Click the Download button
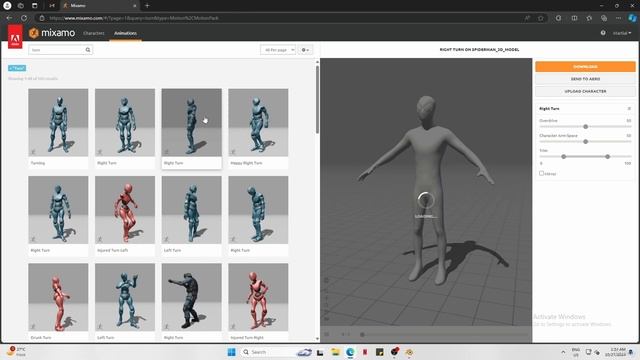This screenshot has height=360, width=640. pos(585,67)
